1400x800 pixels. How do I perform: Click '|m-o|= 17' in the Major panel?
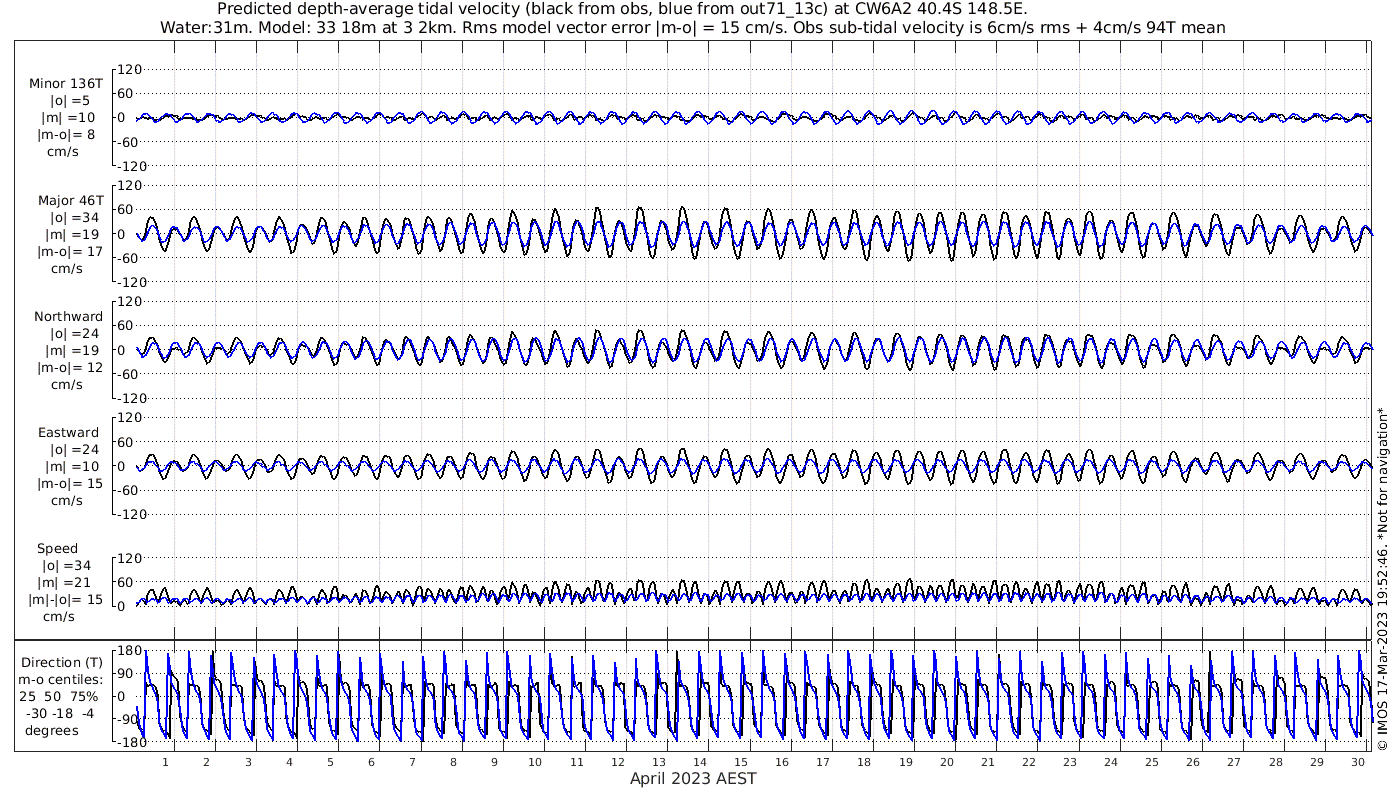[70, 251]
